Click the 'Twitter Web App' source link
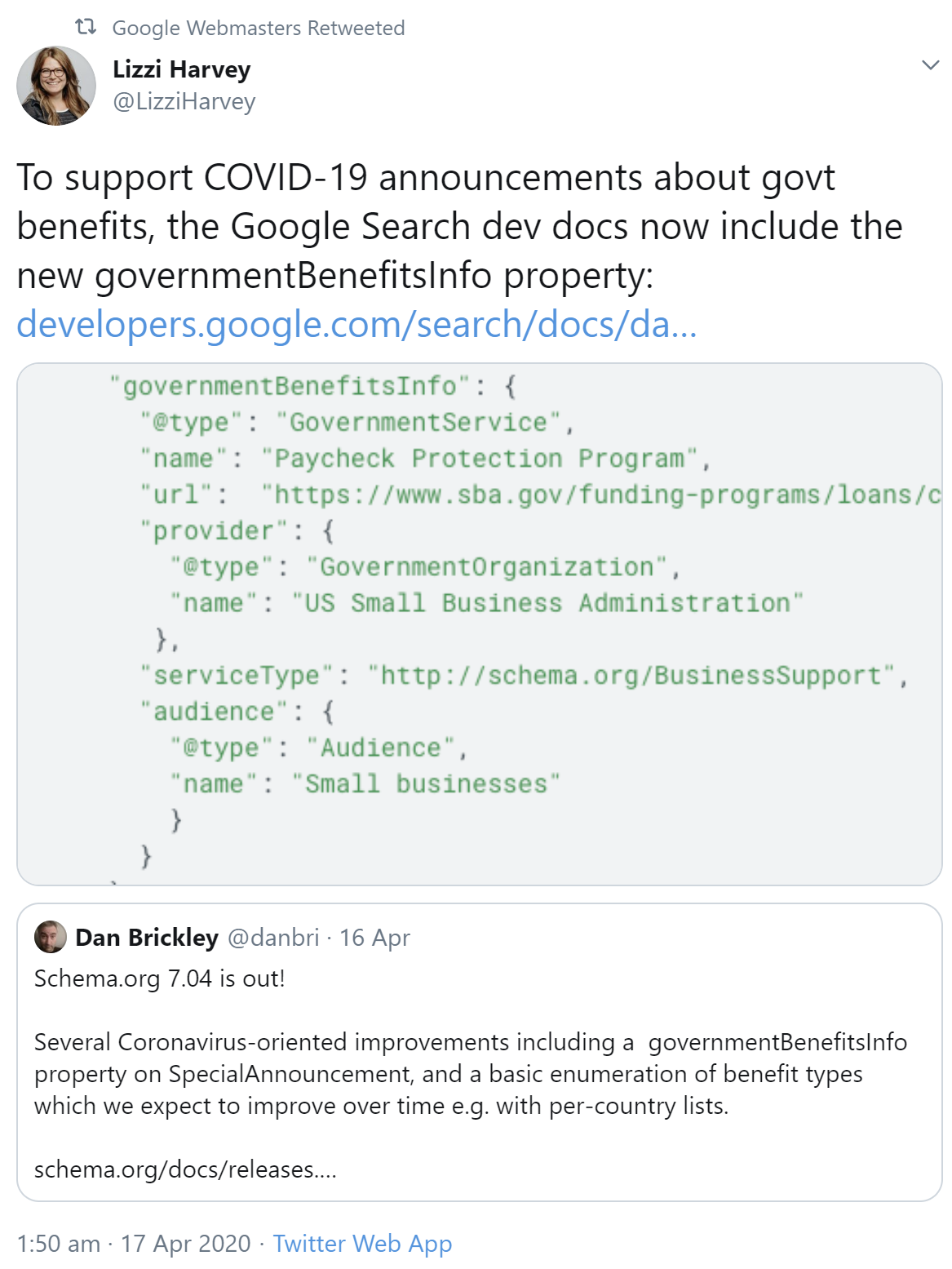 [362, 1243]
